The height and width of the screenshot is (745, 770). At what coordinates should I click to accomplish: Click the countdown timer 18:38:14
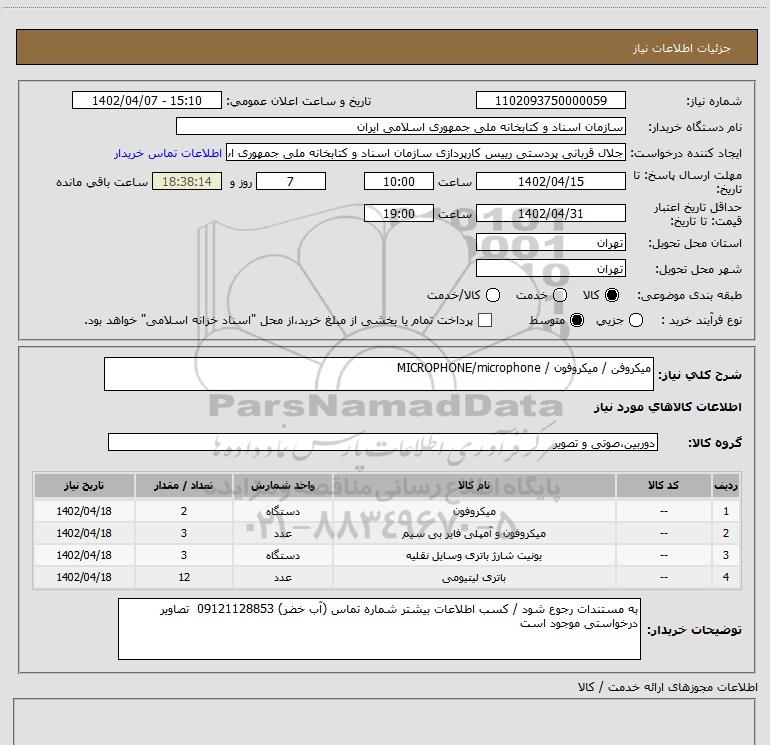[187, 181]
